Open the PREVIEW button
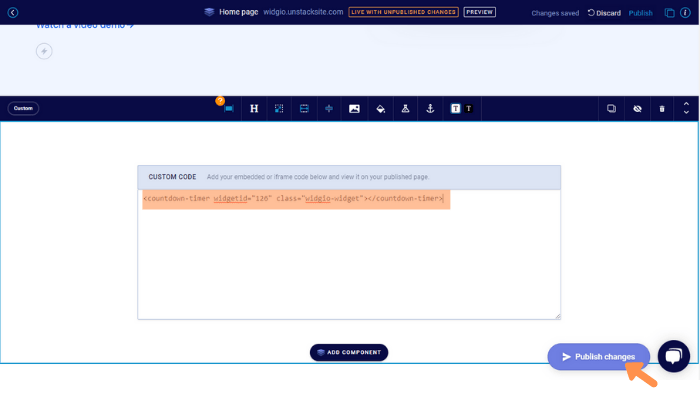The image size is (700, 393). point(479,12)
